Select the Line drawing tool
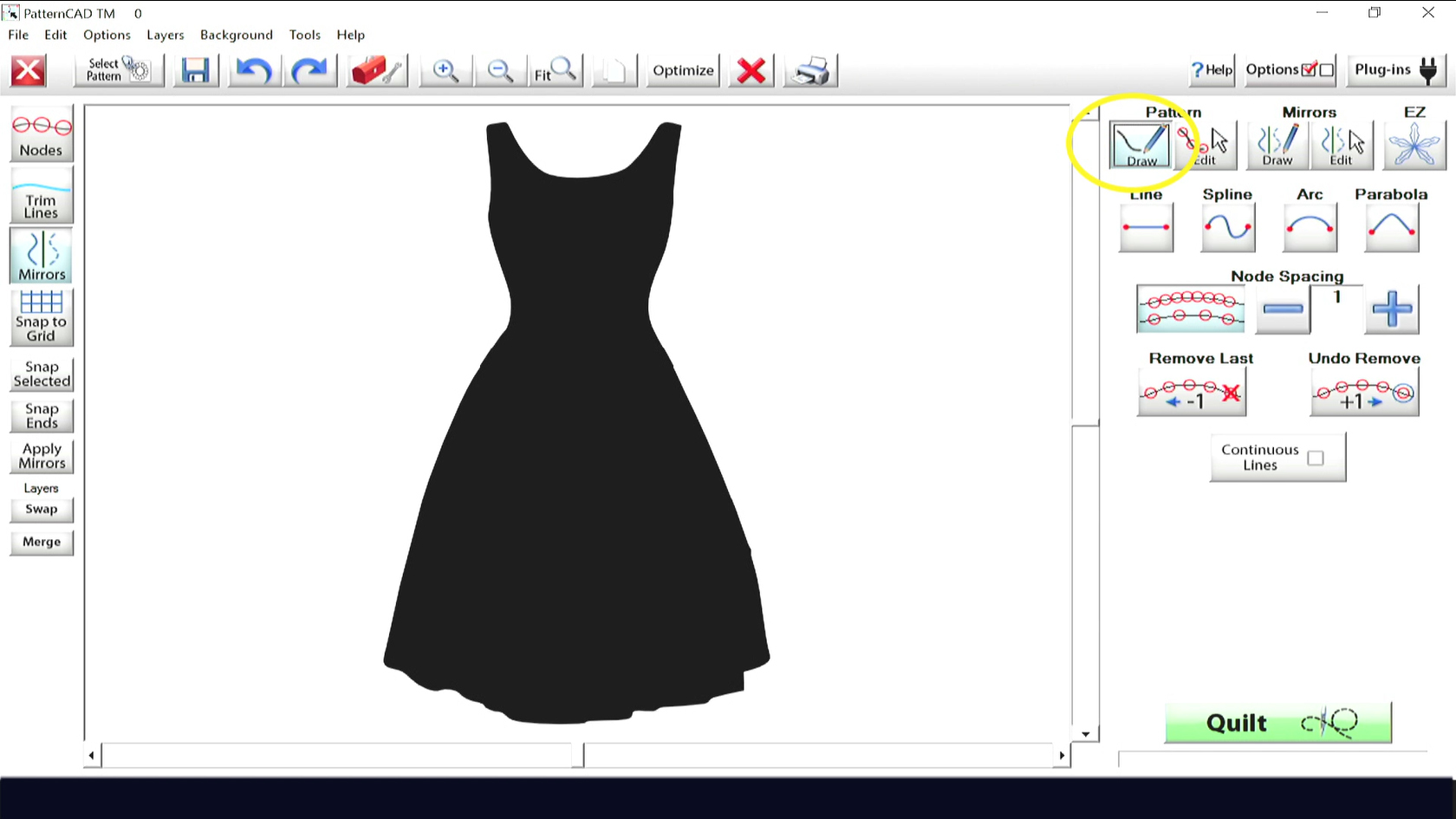 point(1146,228)
